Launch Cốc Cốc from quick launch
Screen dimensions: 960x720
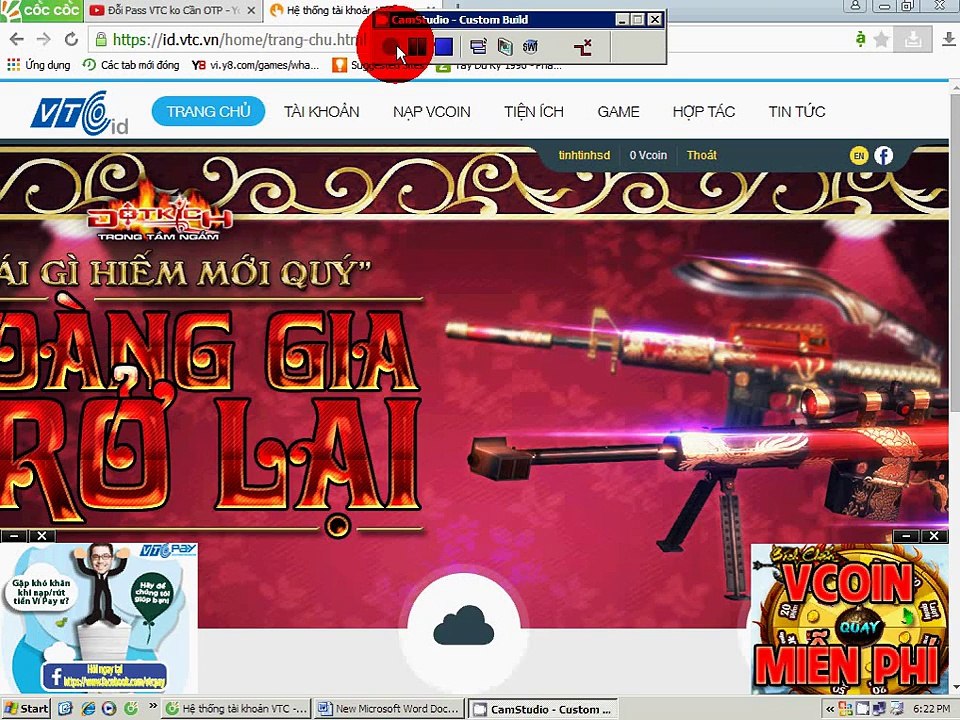click(x=130, y=708)
